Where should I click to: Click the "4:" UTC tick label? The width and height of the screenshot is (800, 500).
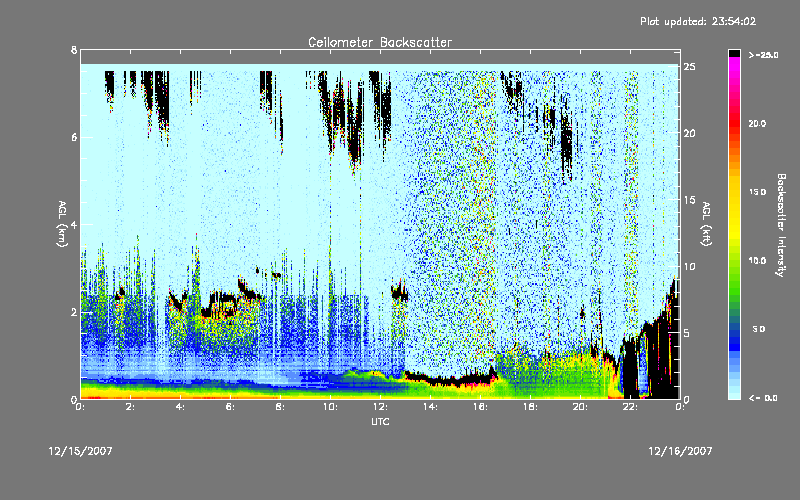tap(180, 407)
